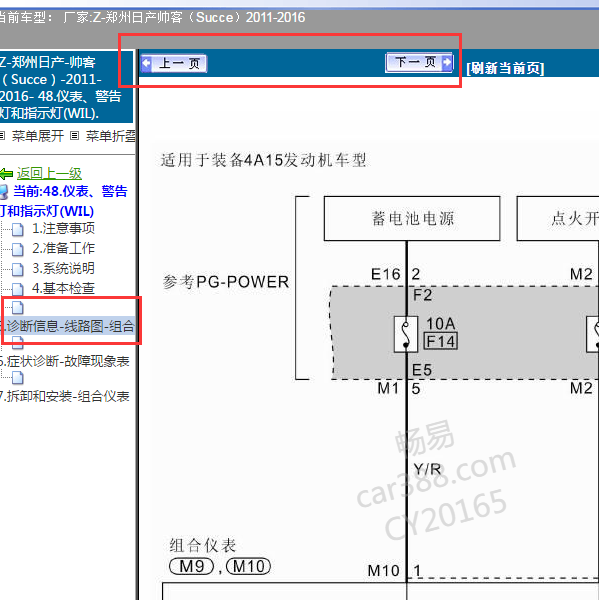
Task: Click the 点火开 box in the diagram
Action: pos(558,218)
